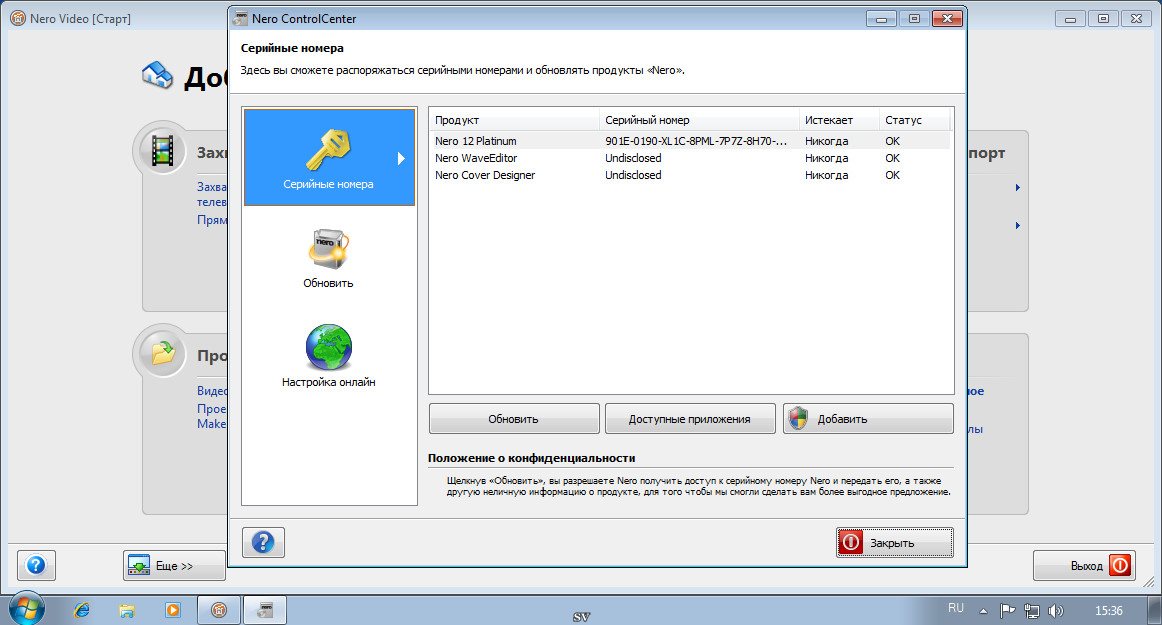Open the Action Center flag icon
Viewport: 1162px width, 625px height.
click(1007, 611)
